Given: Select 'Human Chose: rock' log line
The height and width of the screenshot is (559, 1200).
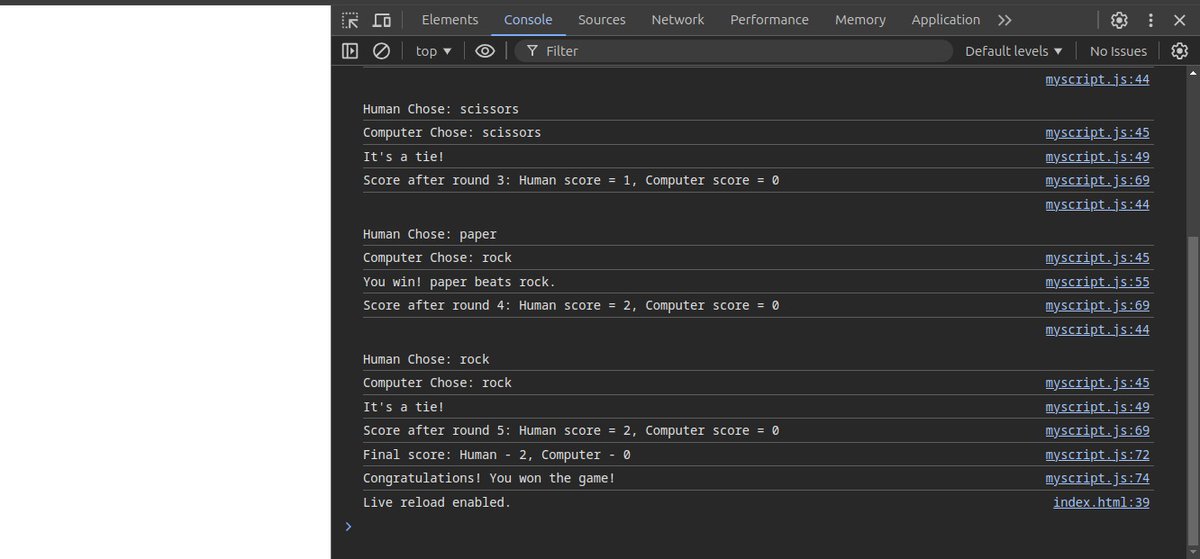Looking at the screenshot, I should (x=426, y=360).
